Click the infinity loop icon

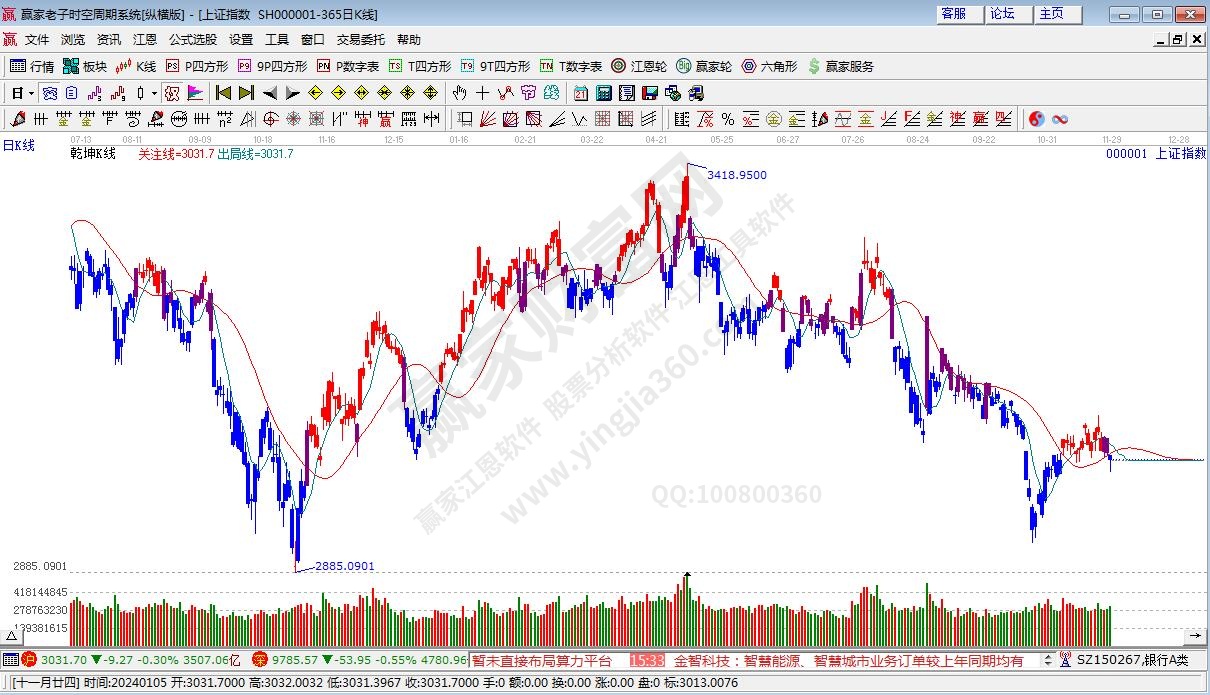pyautogui.click(x=1059, y=119)
